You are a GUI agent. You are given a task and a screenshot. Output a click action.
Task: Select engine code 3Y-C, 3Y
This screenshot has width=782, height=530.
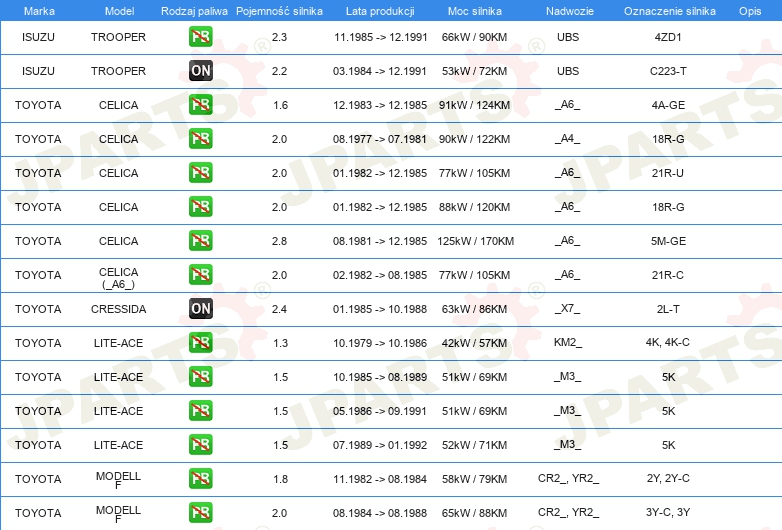[668, 512]
